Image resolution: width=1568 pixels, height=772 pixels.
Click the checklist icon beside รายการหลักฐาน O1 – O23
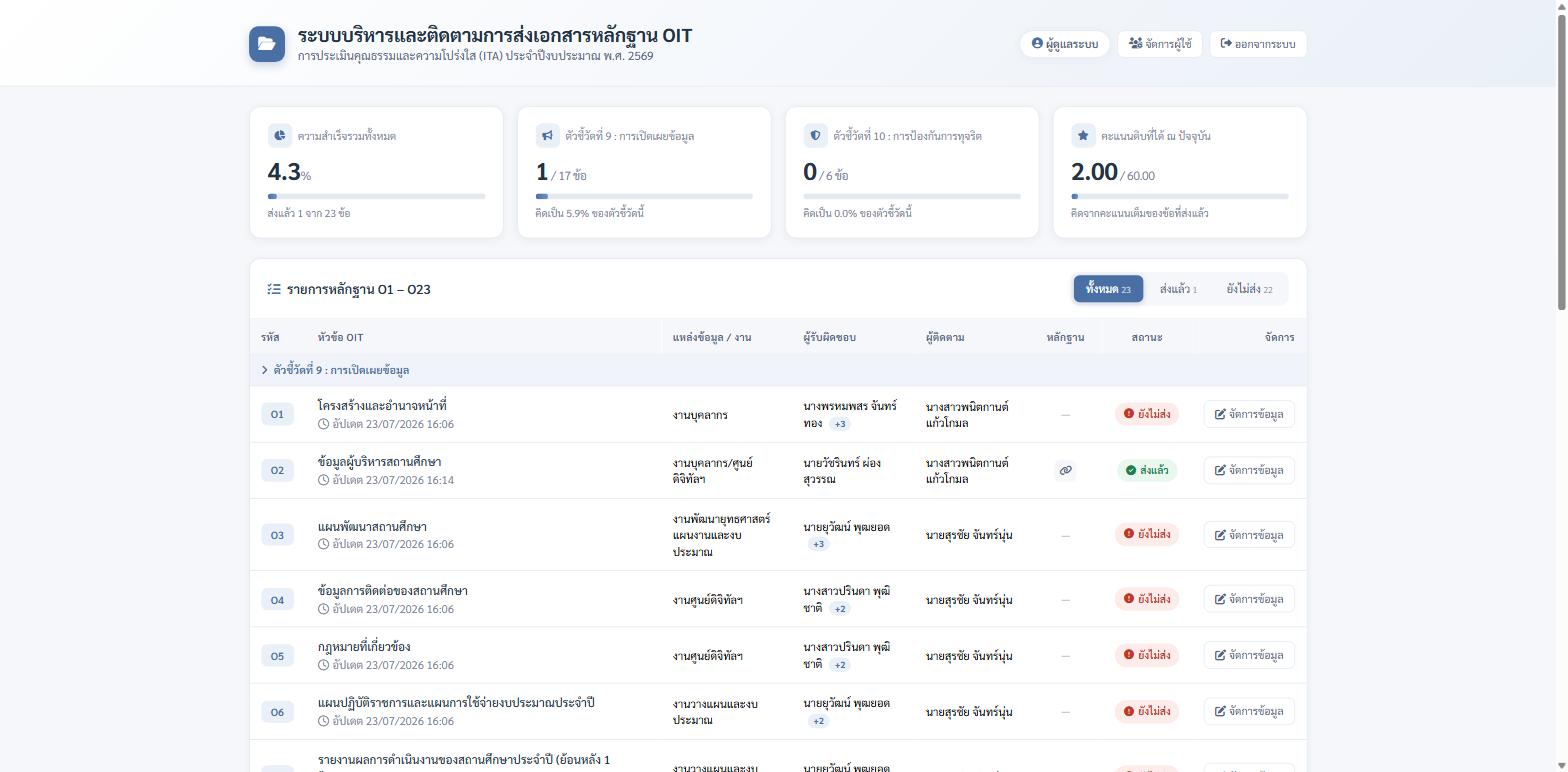[274, 289]
